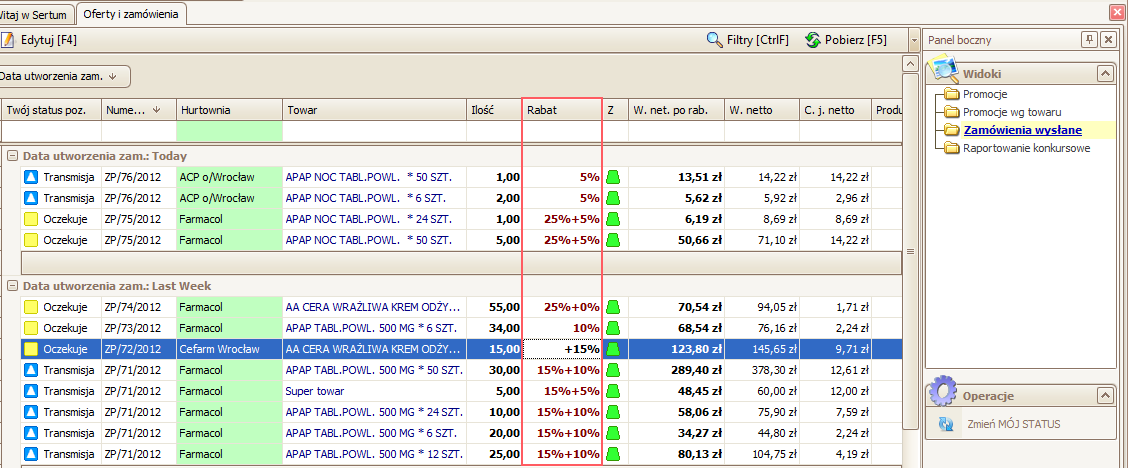Click yellow Oczekuje status icon for ZP/74/2012

click(31, 307)
